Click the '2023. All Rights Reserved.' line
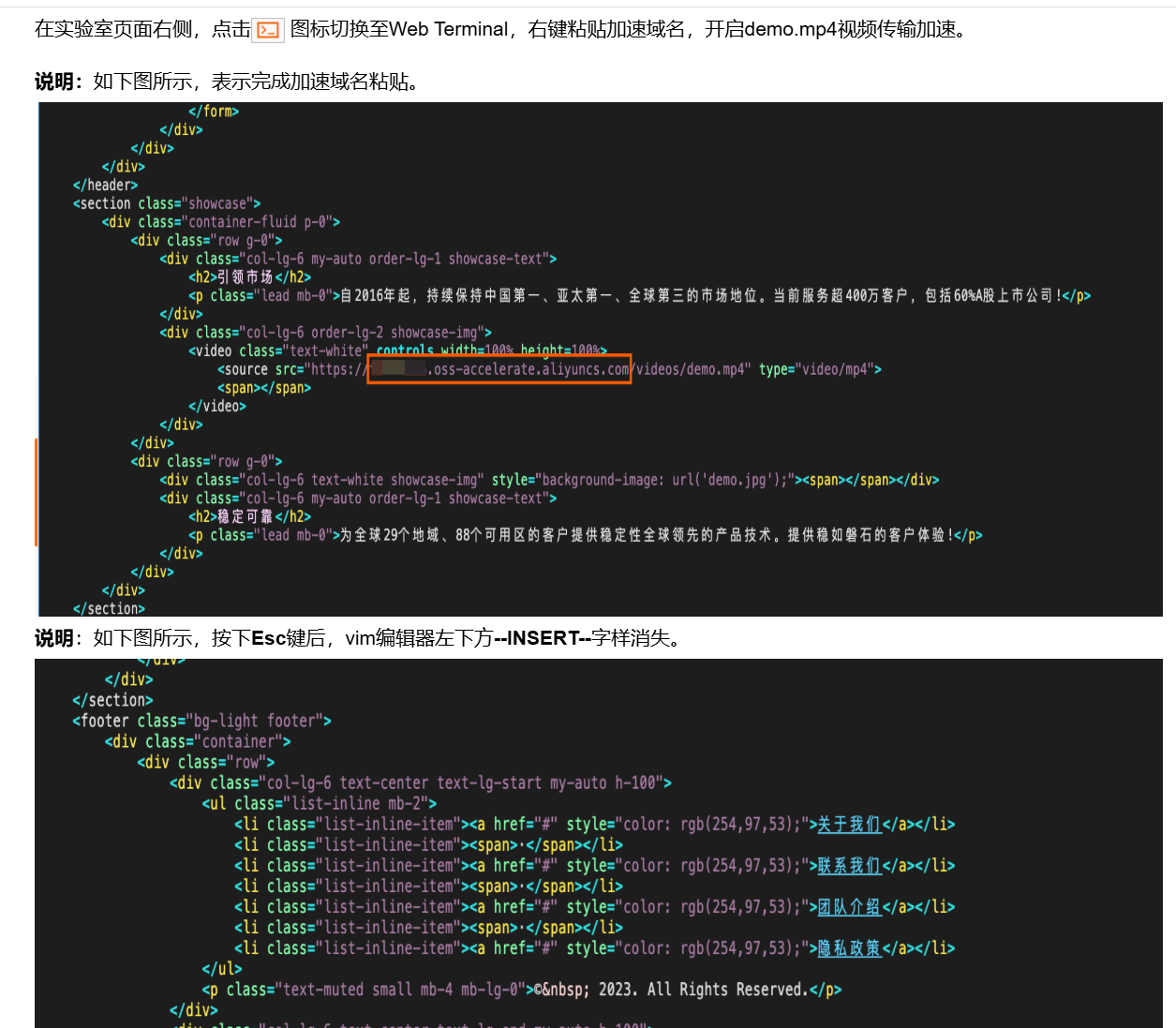The width and height of the screenshot is (1176, 1028). pos(521,990)
